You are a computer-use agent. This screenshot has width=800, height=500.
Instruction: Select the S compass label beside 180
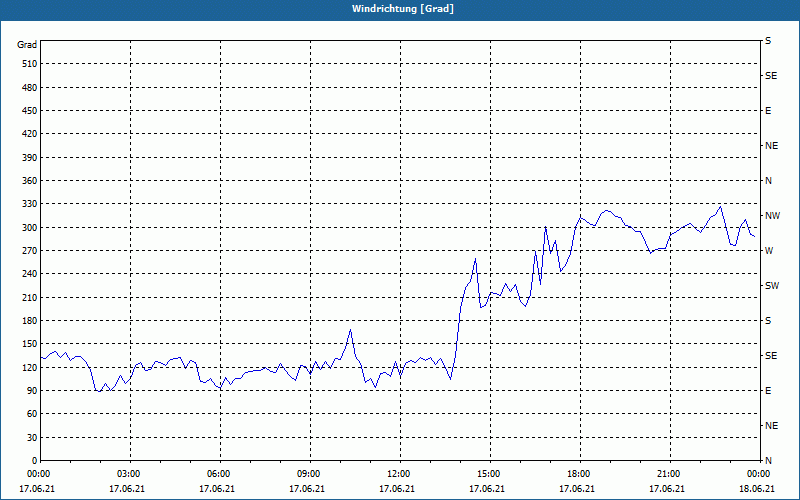768,321
